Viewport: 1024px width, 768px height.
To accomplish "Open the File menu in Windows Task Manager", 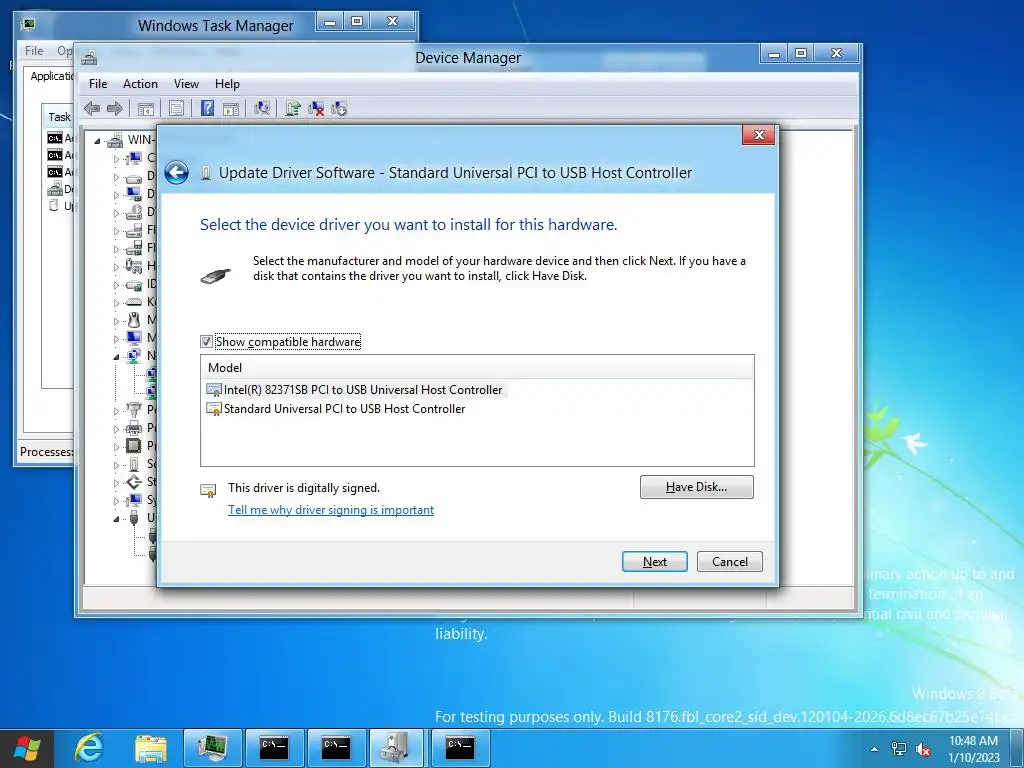I will coord(34,50).
